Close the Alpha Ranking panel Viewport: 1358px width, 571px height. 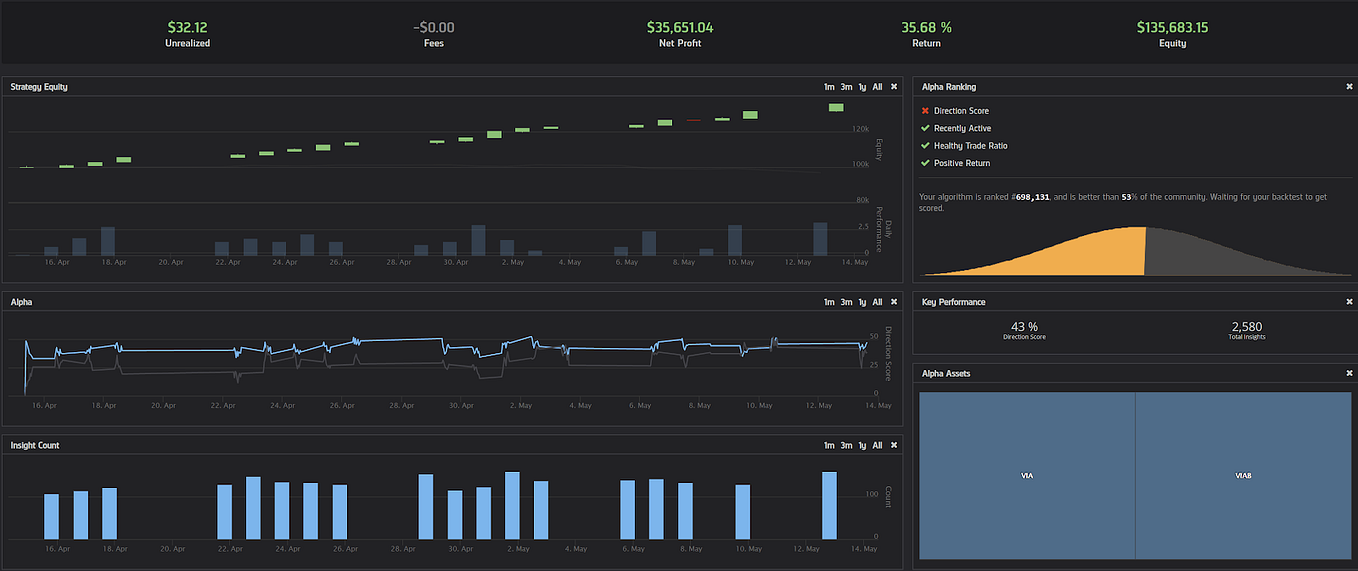1349,87
